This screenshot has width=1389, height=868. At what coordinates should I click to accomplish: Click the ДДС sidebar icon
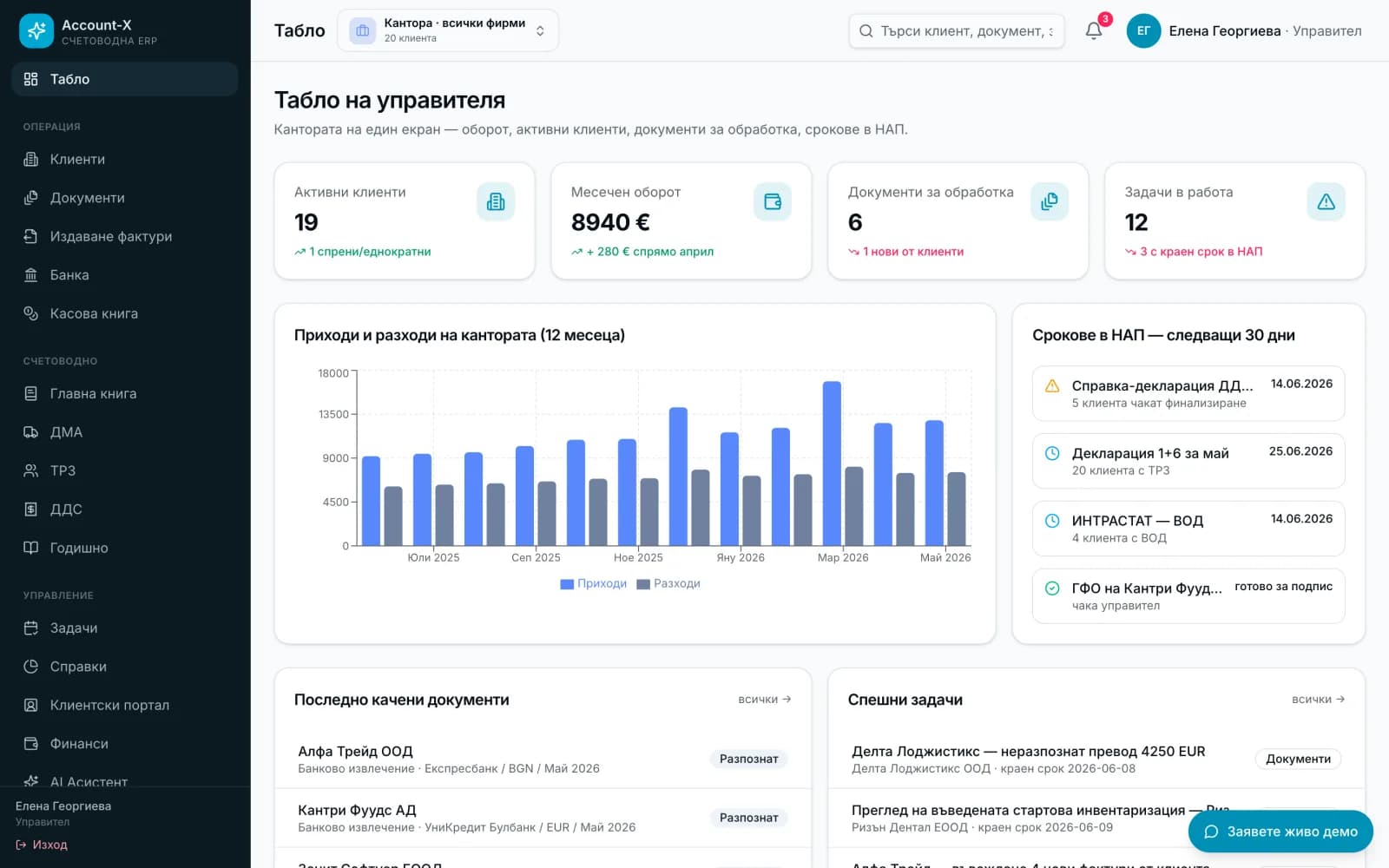coord(31,510)
